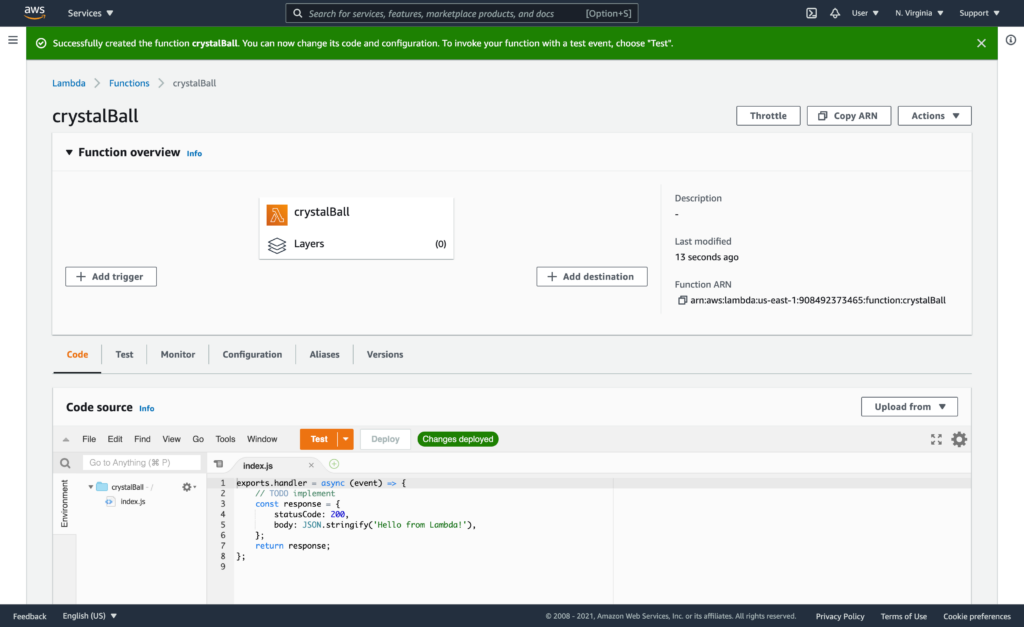
Task: Click the Throttle button
Action: pos(768,116)
